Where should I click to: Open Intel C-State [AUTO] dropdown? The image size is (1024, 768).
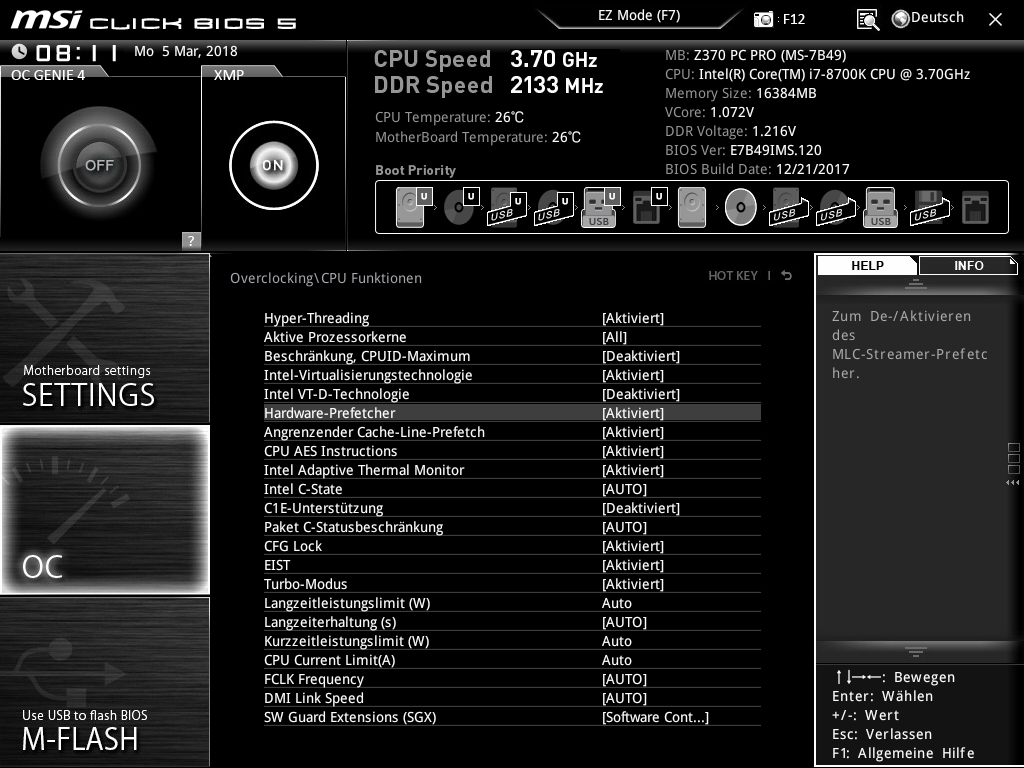pos(624,489)
